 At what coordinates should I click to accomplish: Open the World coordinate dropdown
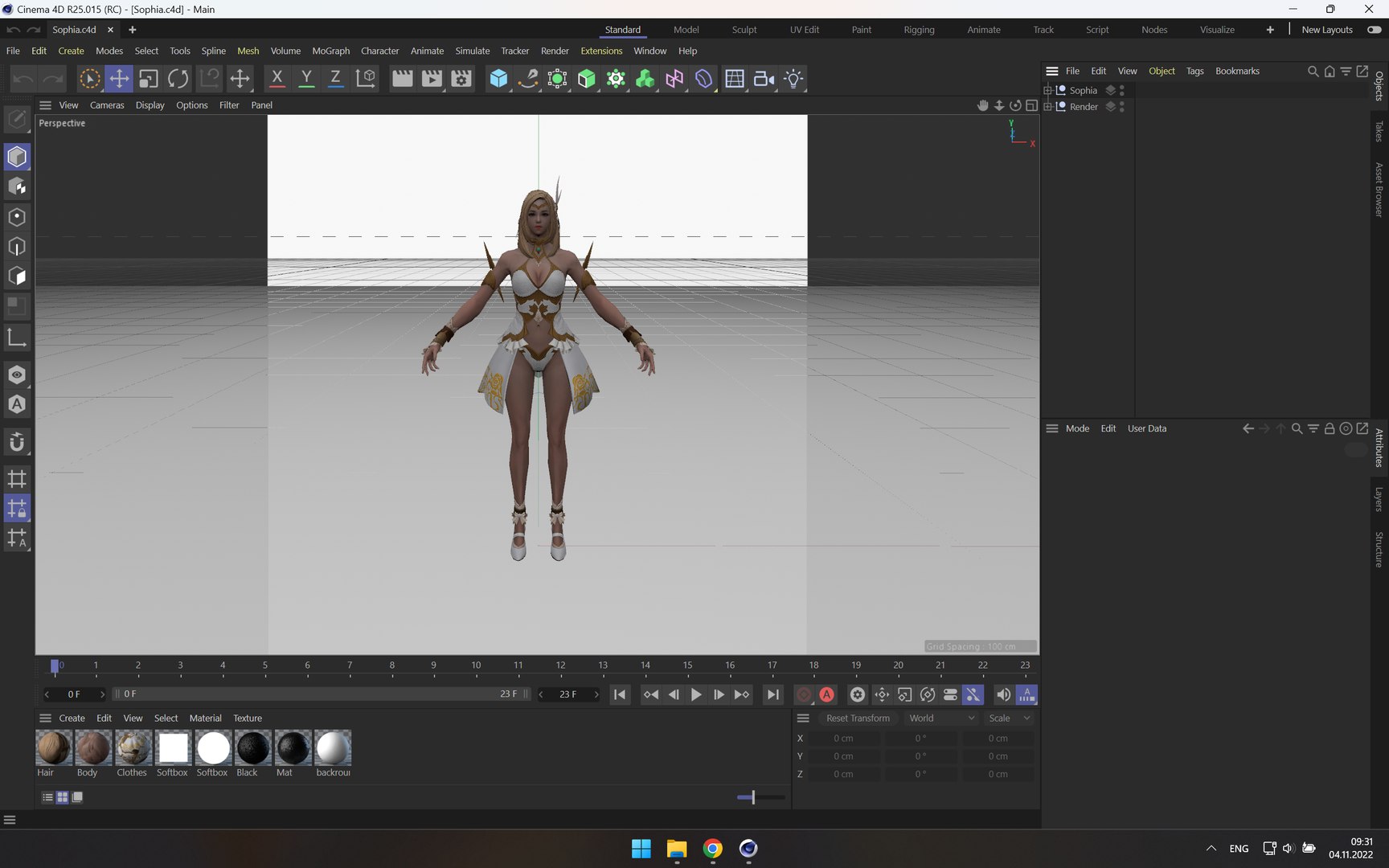coord(940,719)
